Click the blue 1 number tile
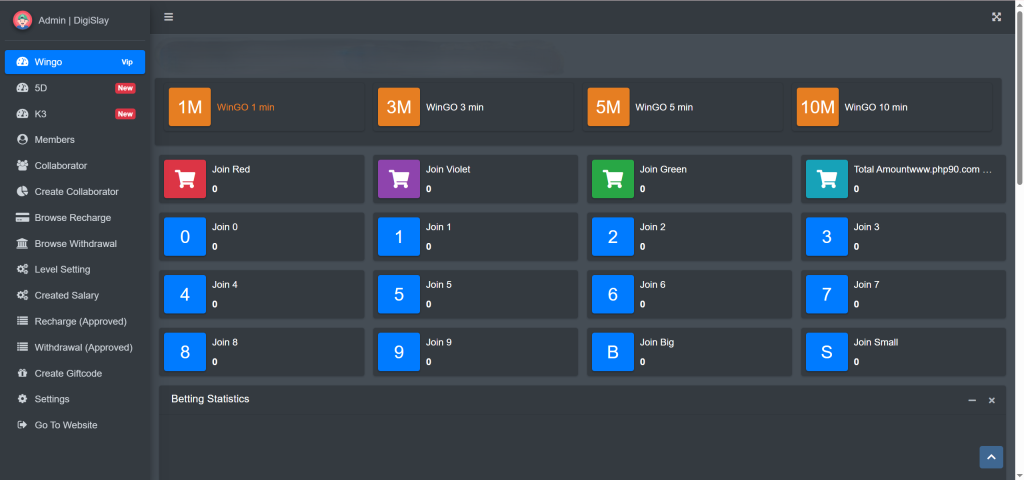 click(399, 236)
